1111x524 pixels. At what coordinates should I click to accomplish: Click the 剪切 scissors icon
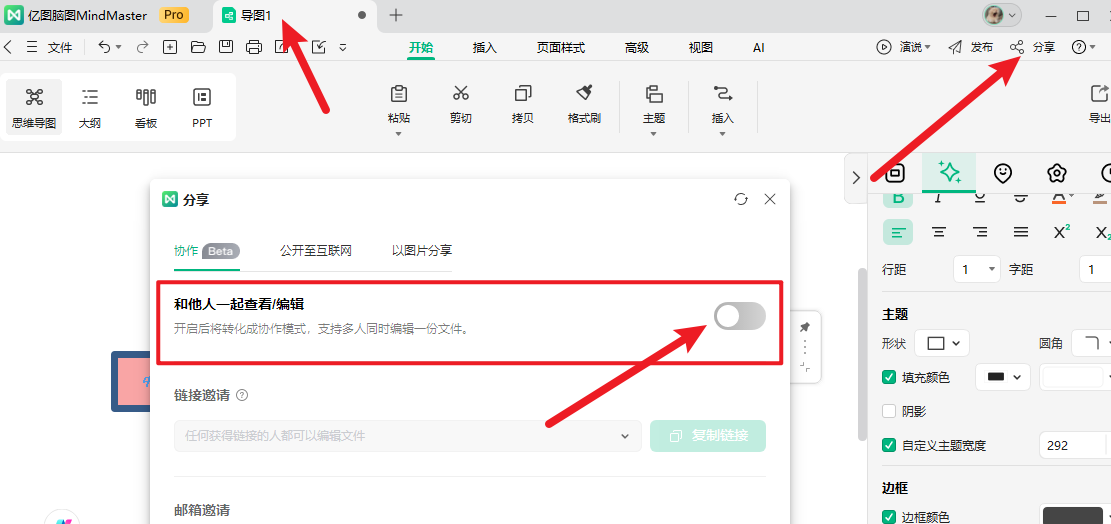coord(460,94)
